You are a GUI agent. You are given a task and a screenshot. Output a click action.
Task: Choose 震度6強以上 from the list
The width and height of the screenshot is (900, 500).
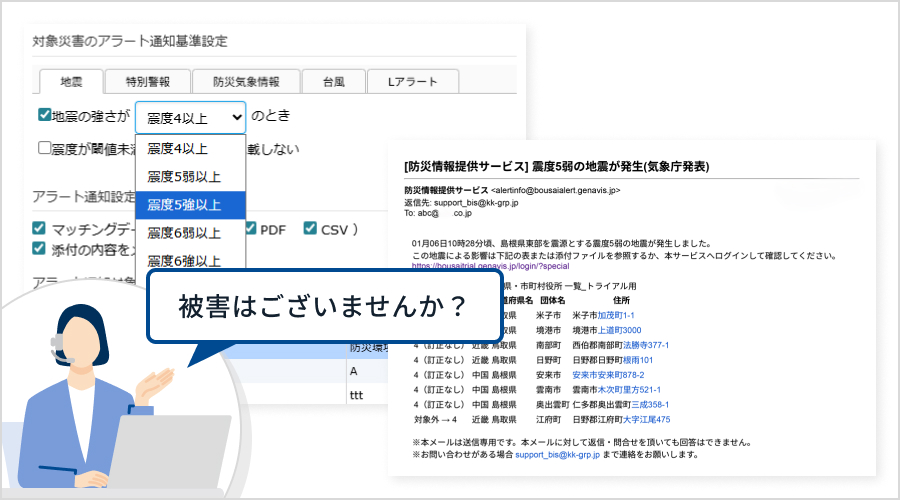191,260
